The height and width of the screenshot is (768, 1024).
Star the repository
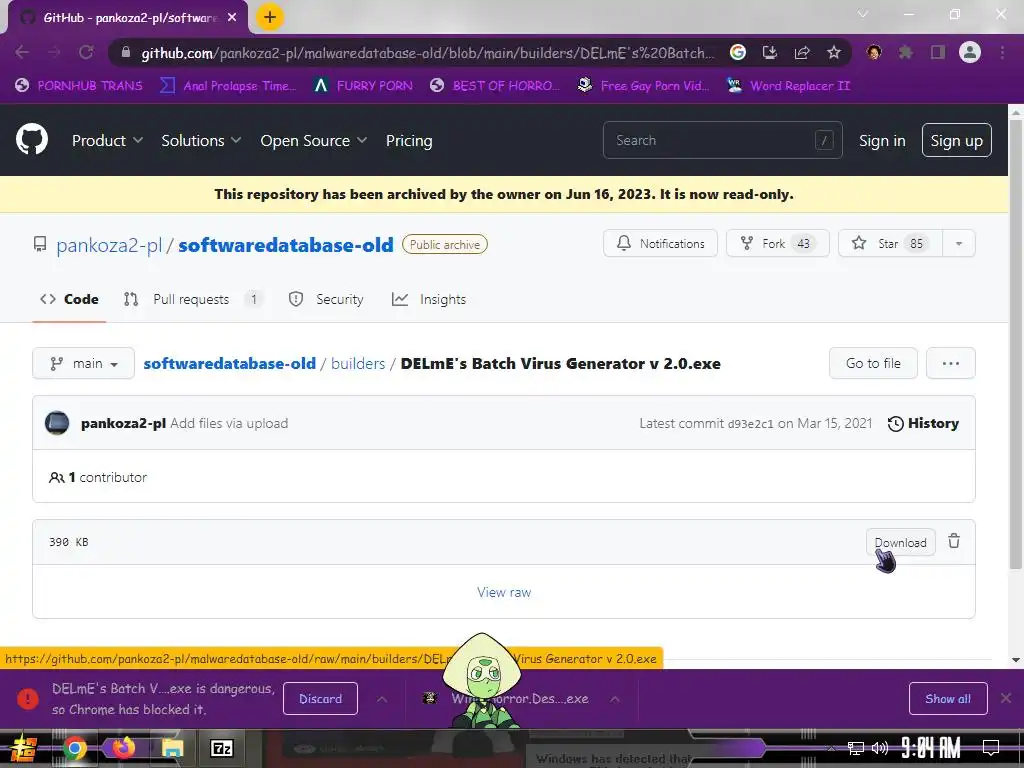coord(889,243)
